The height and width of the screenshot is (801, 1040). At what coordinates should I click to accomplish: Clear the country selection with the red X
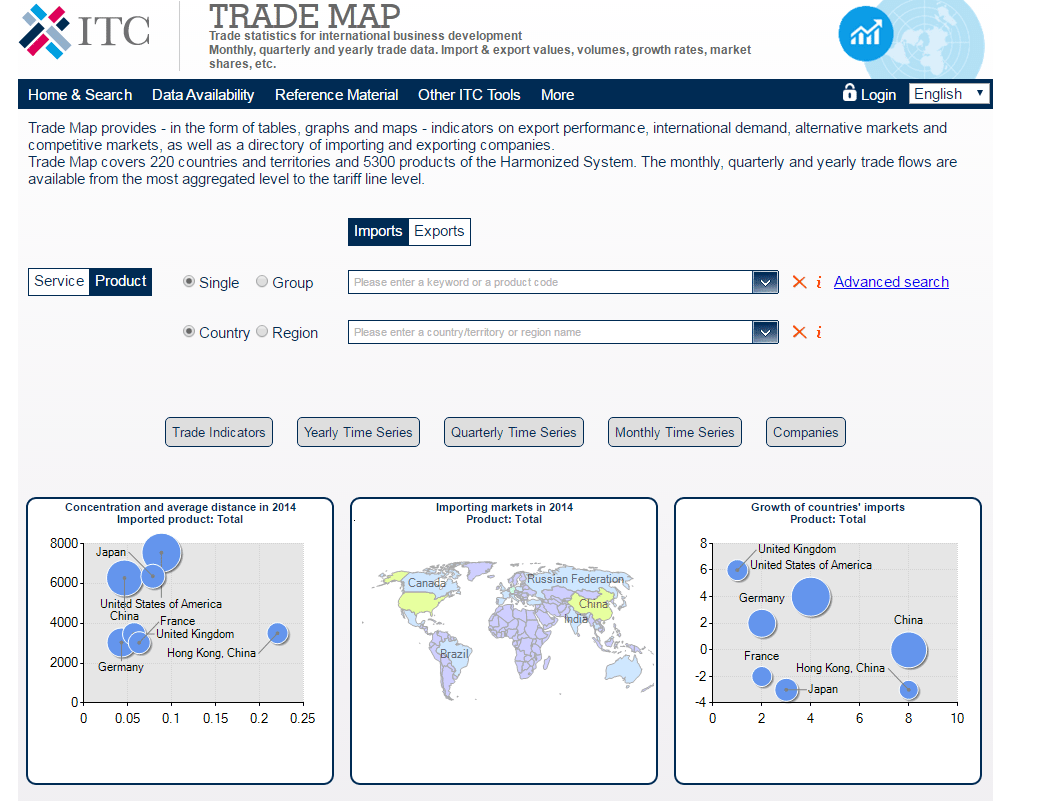pos(798,332)
